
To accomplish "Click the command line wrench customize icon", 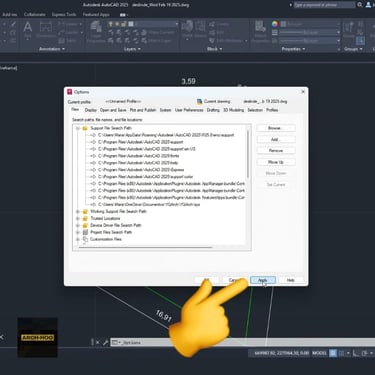I will 106,342.
